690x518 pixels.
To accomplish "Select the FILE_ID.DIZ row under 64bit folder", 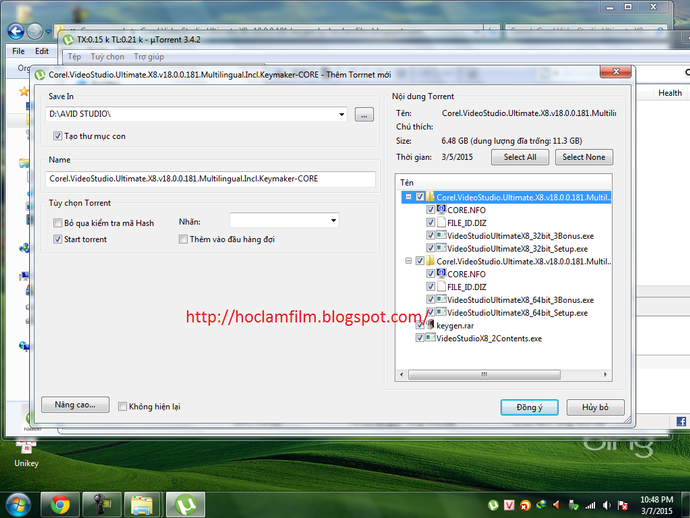I will click(466, 287).
